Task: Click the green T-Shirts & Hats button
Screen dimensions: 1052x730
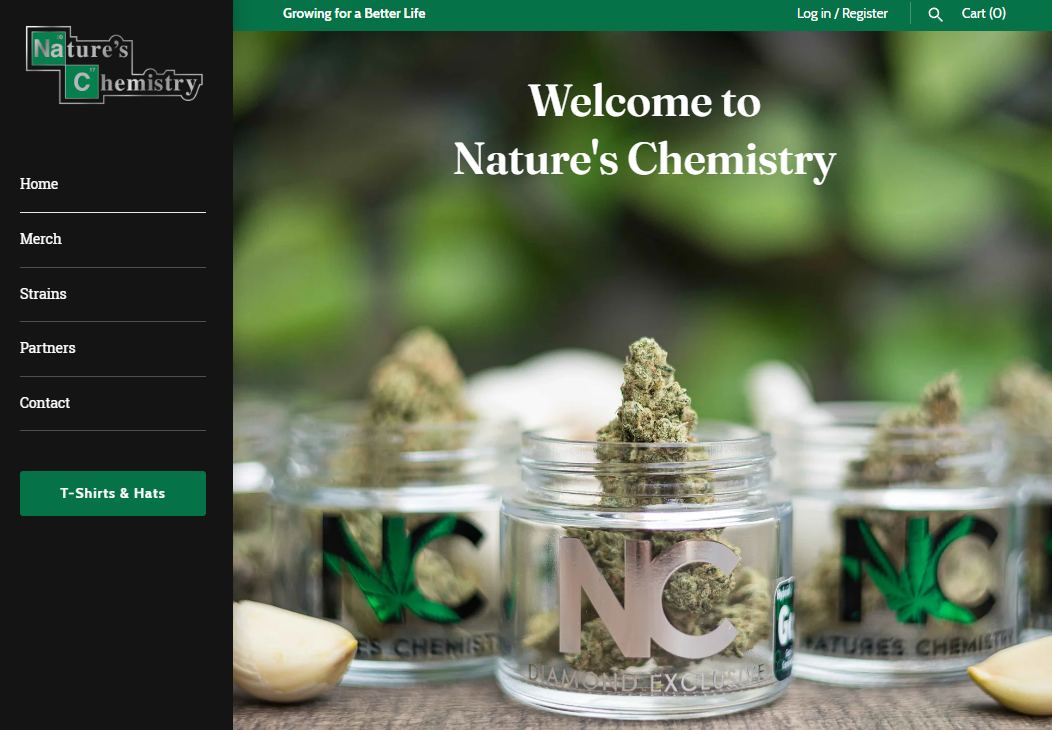Action: [x=113, y=493]
